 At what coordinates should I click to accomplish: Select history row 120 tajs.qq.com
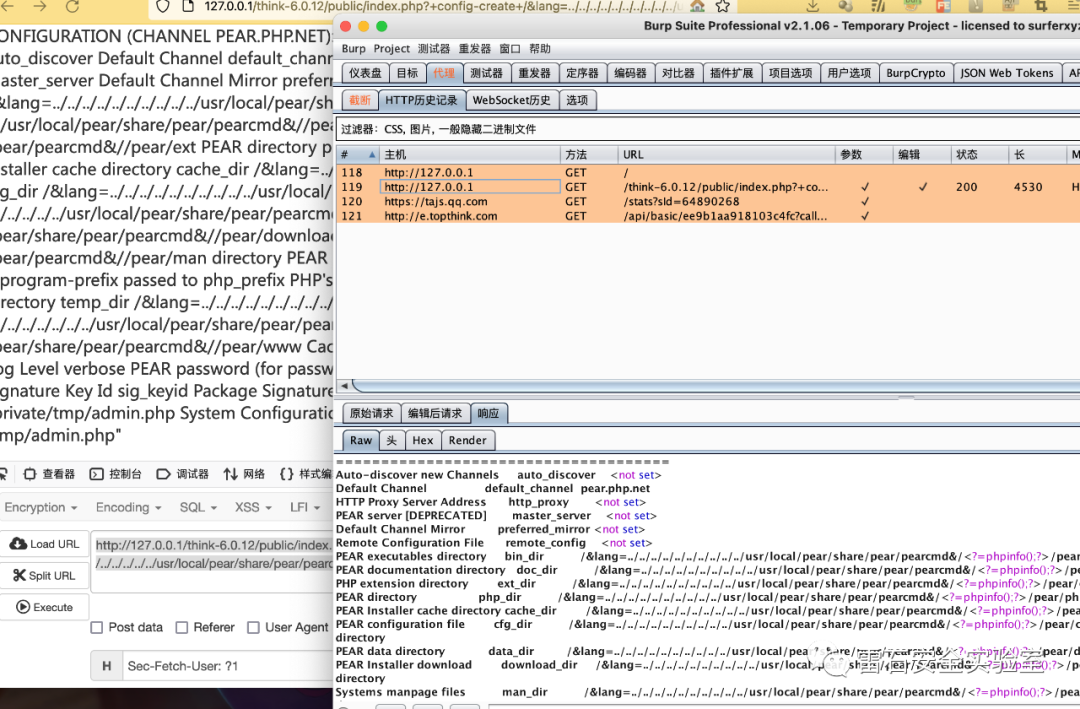[x=708, y=201]
